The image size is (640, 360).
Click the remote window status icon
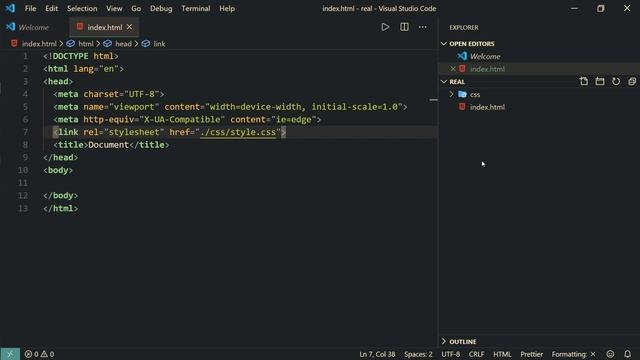(10, 354)
